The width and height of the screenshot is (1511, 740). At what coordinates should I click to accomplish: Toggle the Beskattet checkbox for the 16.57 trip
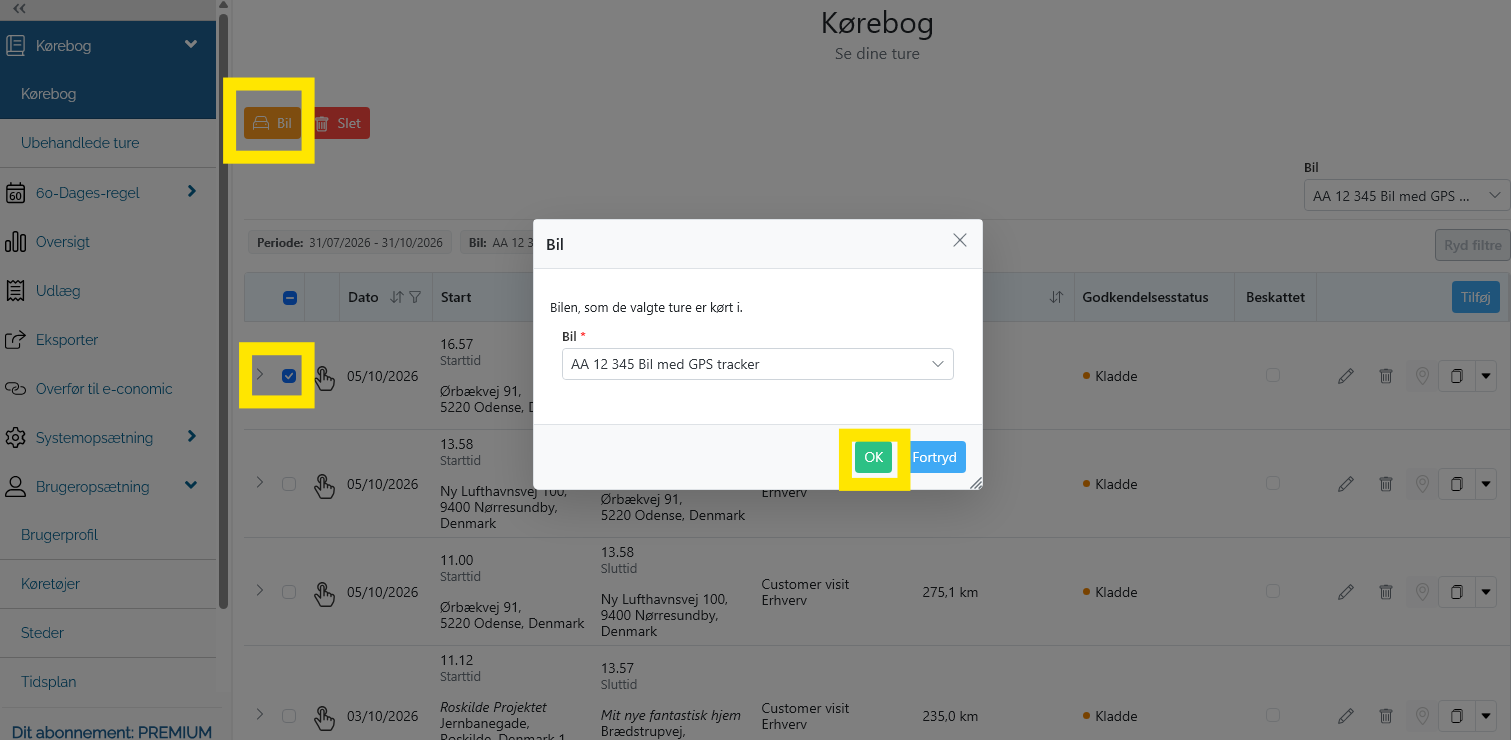pos(1272,375)
